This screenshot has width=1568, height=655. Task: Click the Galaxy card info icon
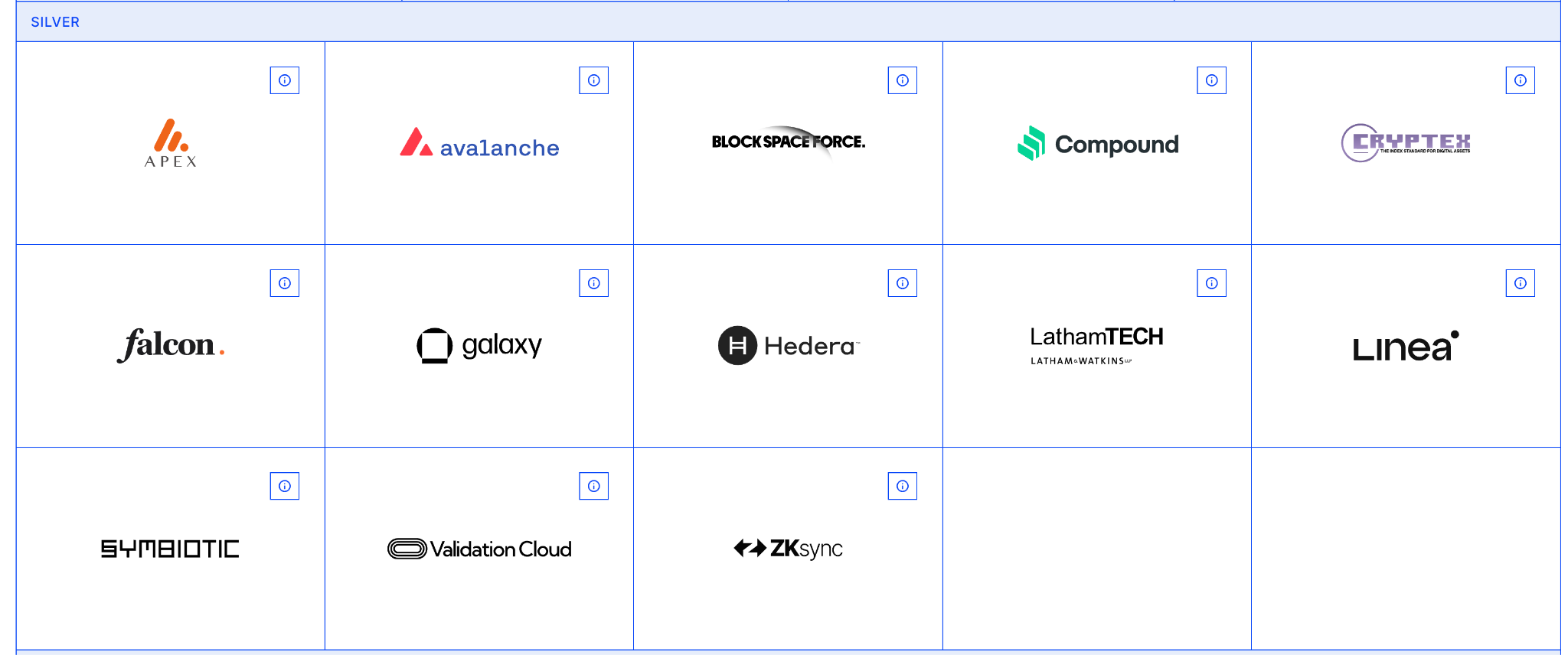point(593,283)
